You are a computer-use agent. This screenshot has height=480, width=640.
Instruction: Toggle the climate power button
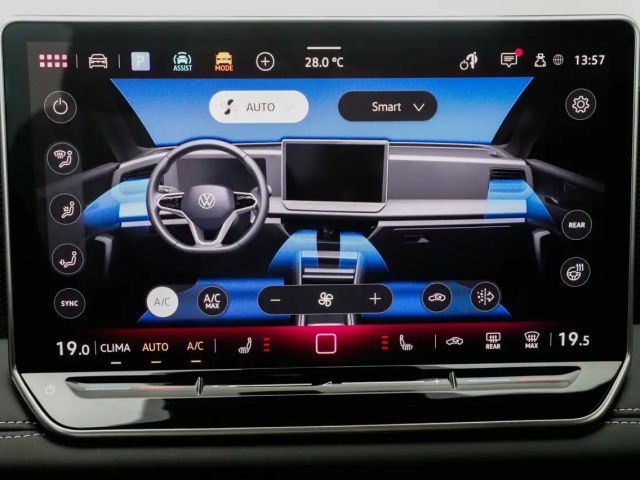coord(61,107)
